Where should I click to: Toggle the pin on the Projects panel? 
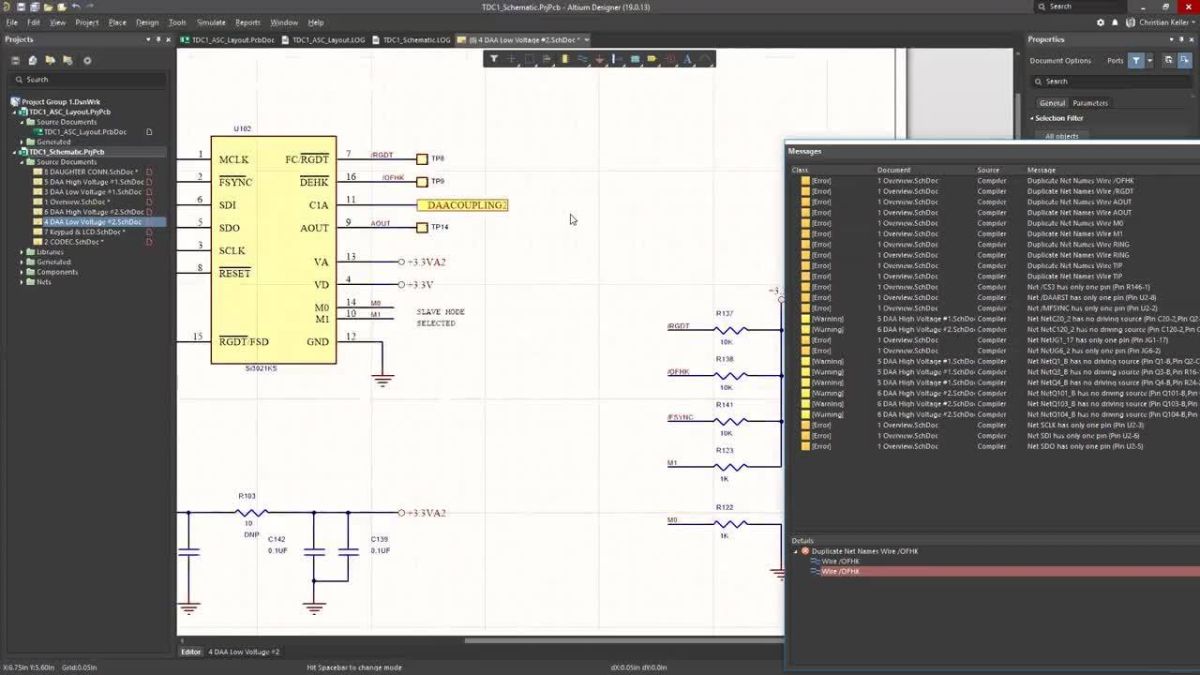coord(158,39)
